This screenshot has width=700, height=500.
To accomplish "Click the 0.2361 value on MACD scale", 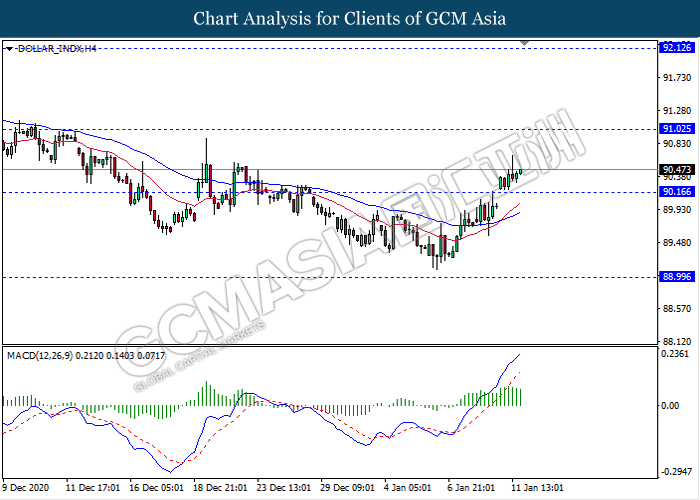I will click(x=677, y=353).
